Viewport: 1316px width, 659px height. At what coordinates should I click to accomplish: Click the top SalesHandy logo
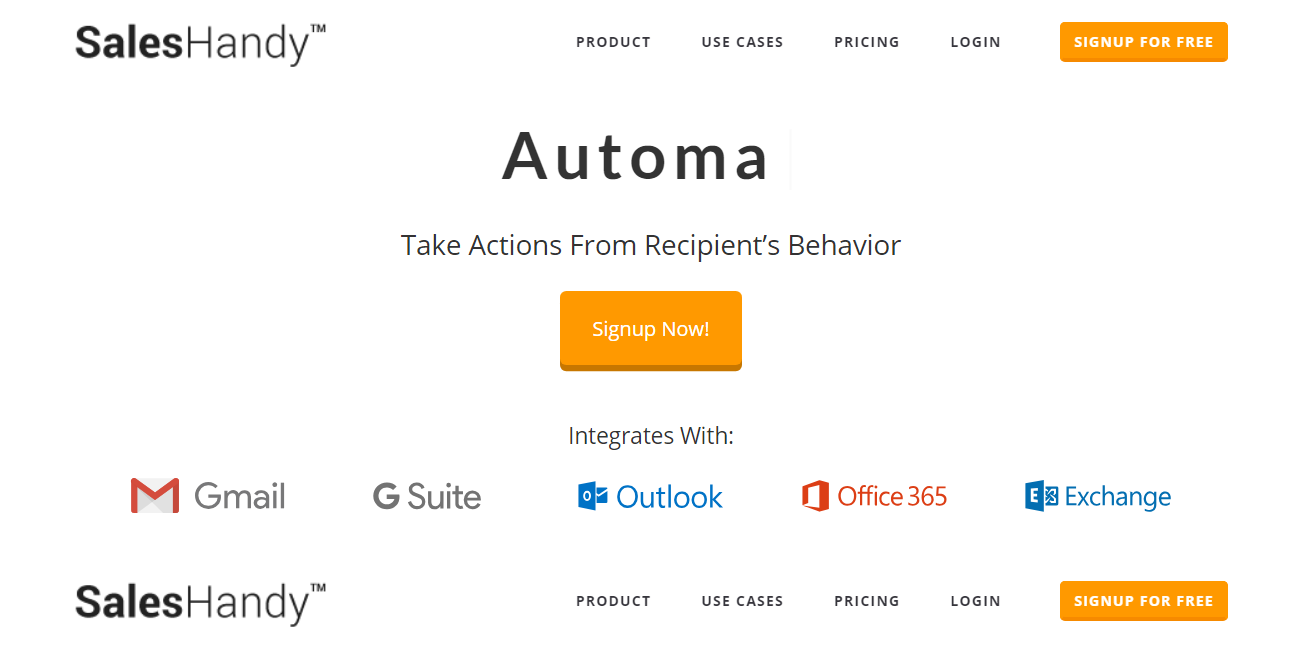coord(200,44)
